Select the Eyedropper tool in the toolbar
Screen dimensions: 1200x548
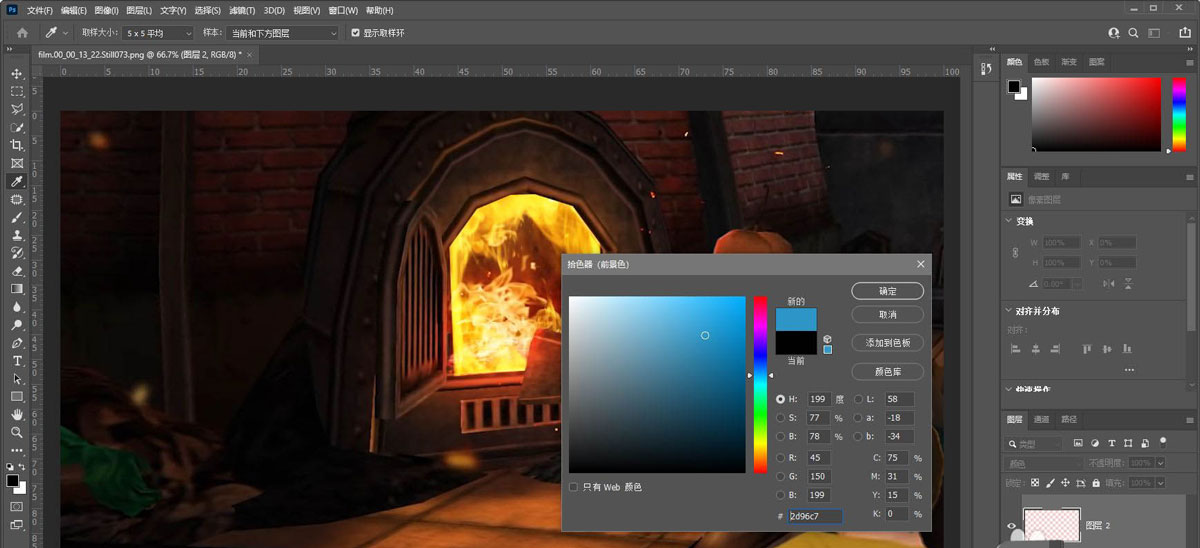coord(17,181)
